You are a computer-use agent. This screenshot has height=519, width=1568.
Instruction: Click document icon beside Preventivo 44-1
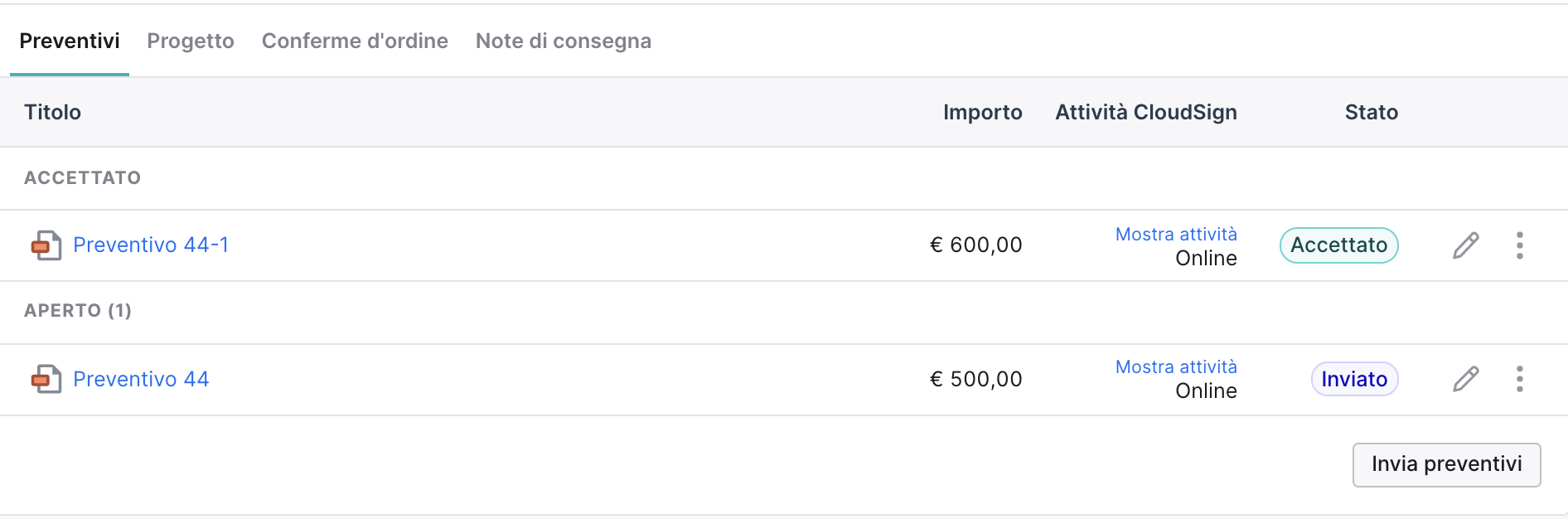[46, 245]
